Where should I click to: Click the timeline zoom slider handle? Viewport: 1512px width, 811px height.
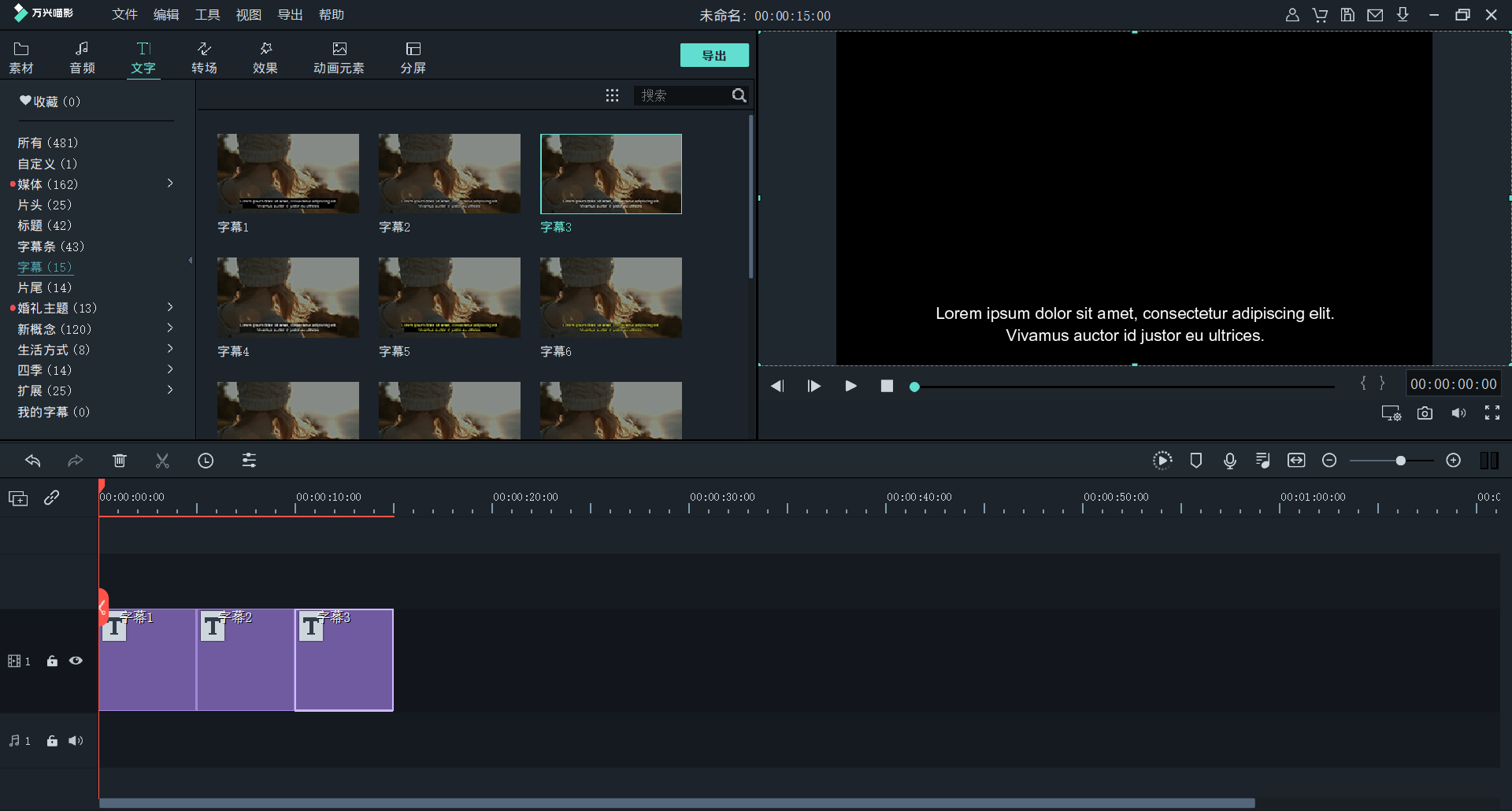coord(1400,461)
